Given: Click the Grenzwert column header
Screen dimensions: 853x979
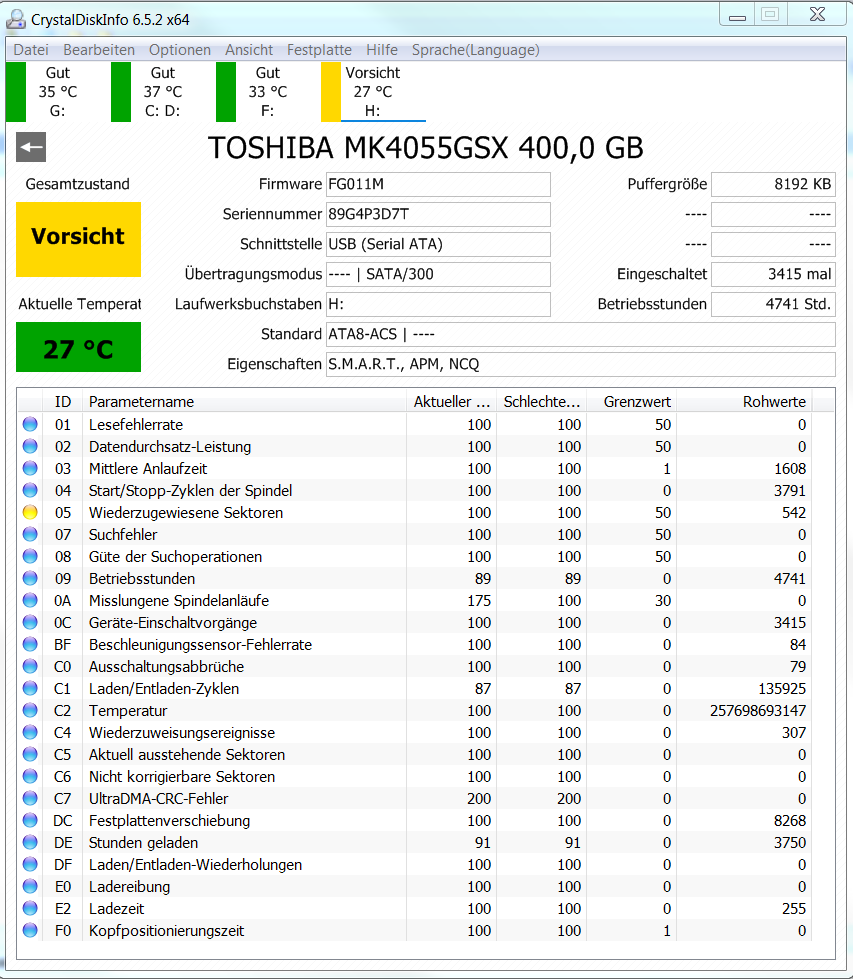Looking at the screenshot, I should tap(632, 401).
